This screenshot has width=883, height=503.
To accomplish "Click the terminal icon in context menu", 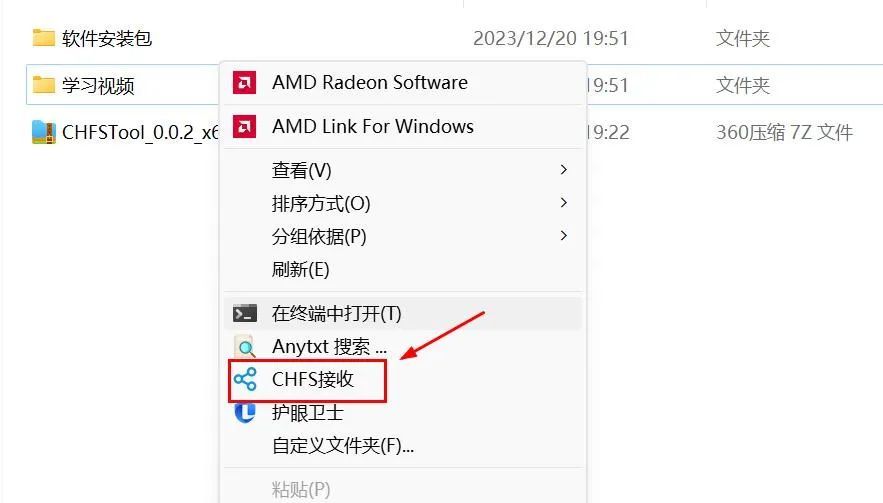I will click(245, 314).
